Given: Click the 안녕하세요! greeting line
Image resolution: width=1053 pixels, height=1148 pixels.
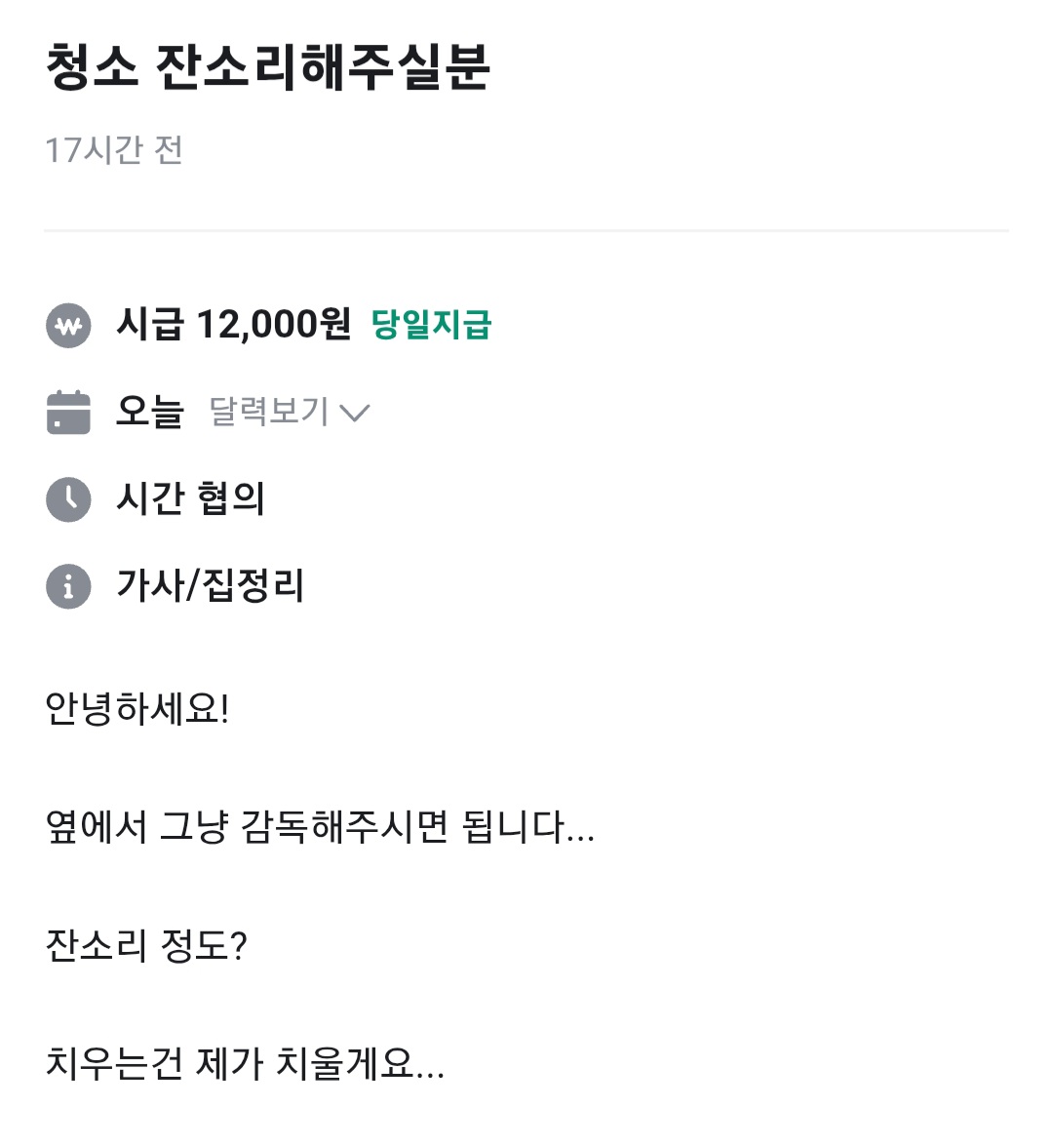Looking at the screenshot, I should click(x=137, y=709).
